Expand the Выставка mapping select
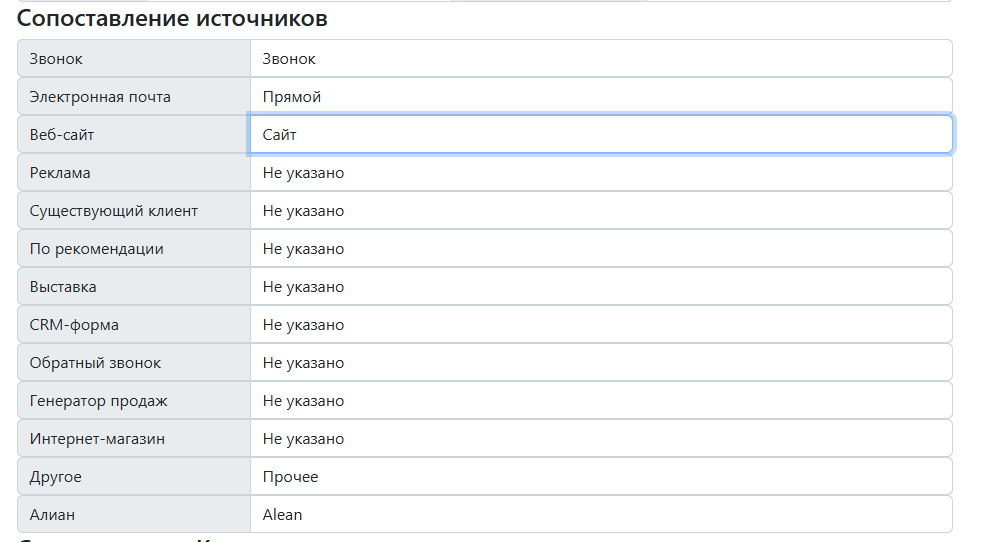The height and width of the screenshot is (542, 984). coord(601,287)
